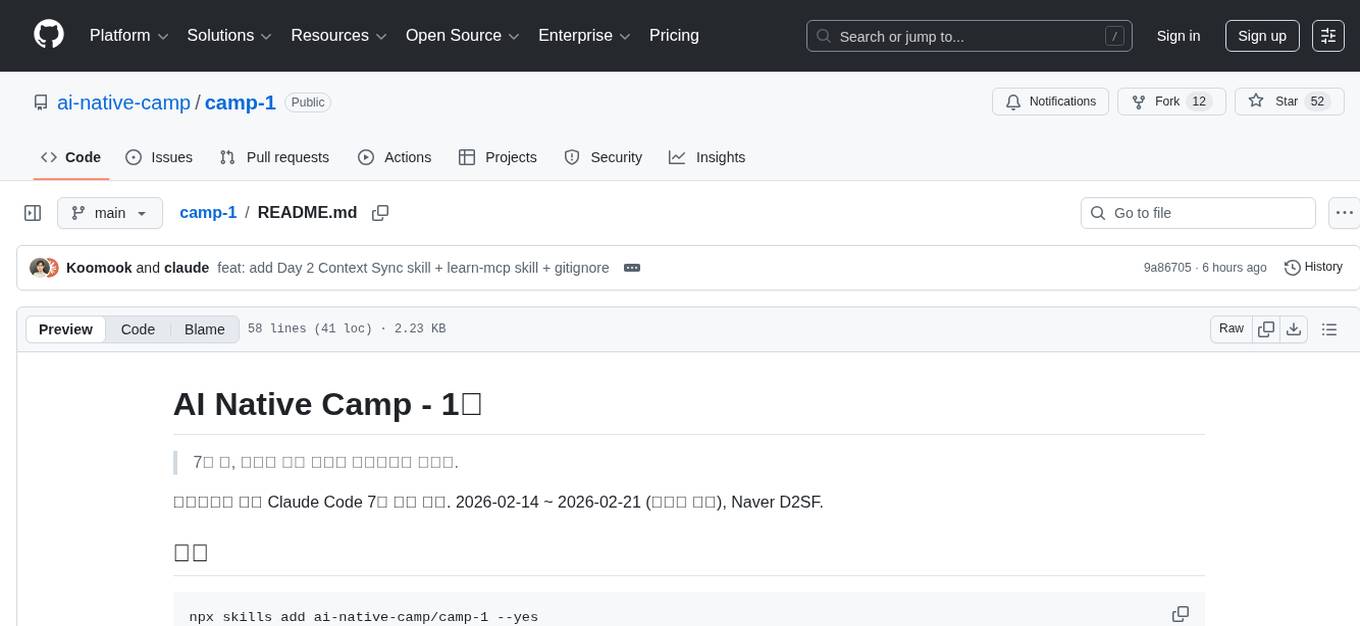Click the Go to file search field

(1197, 212)
